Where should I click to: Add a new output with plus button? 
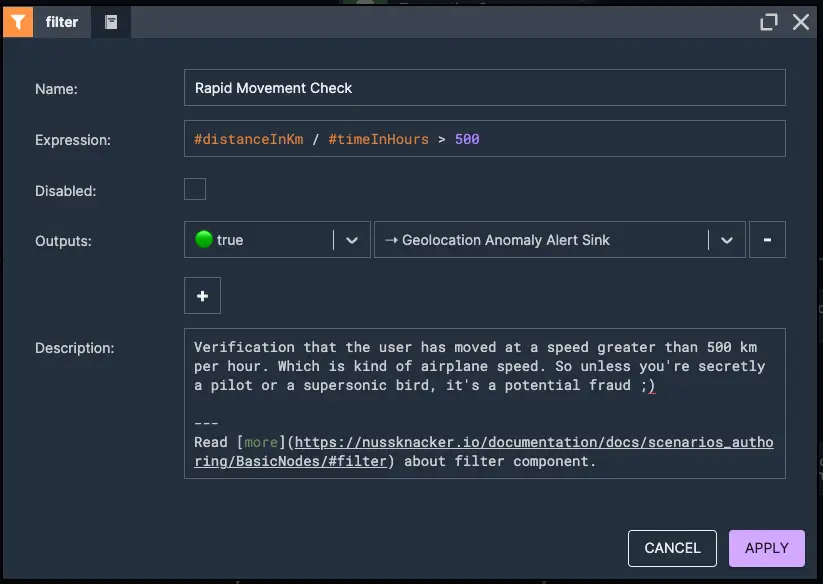(x=203, y=295)
